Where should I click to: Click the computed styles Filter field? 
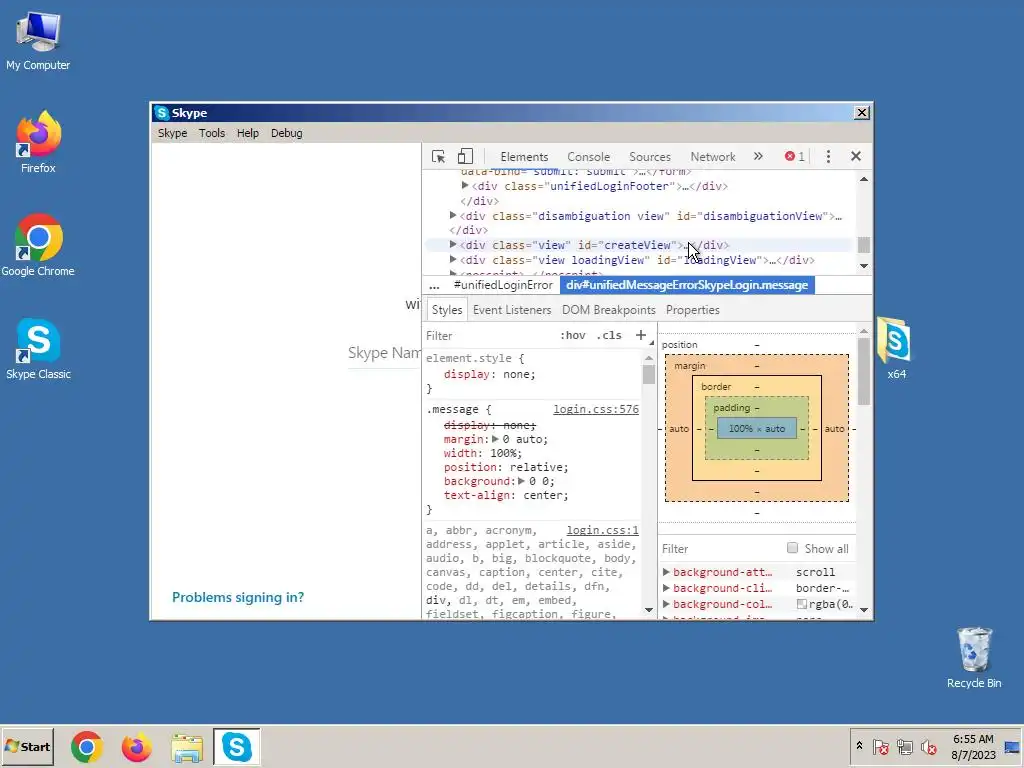pos(720,549)
